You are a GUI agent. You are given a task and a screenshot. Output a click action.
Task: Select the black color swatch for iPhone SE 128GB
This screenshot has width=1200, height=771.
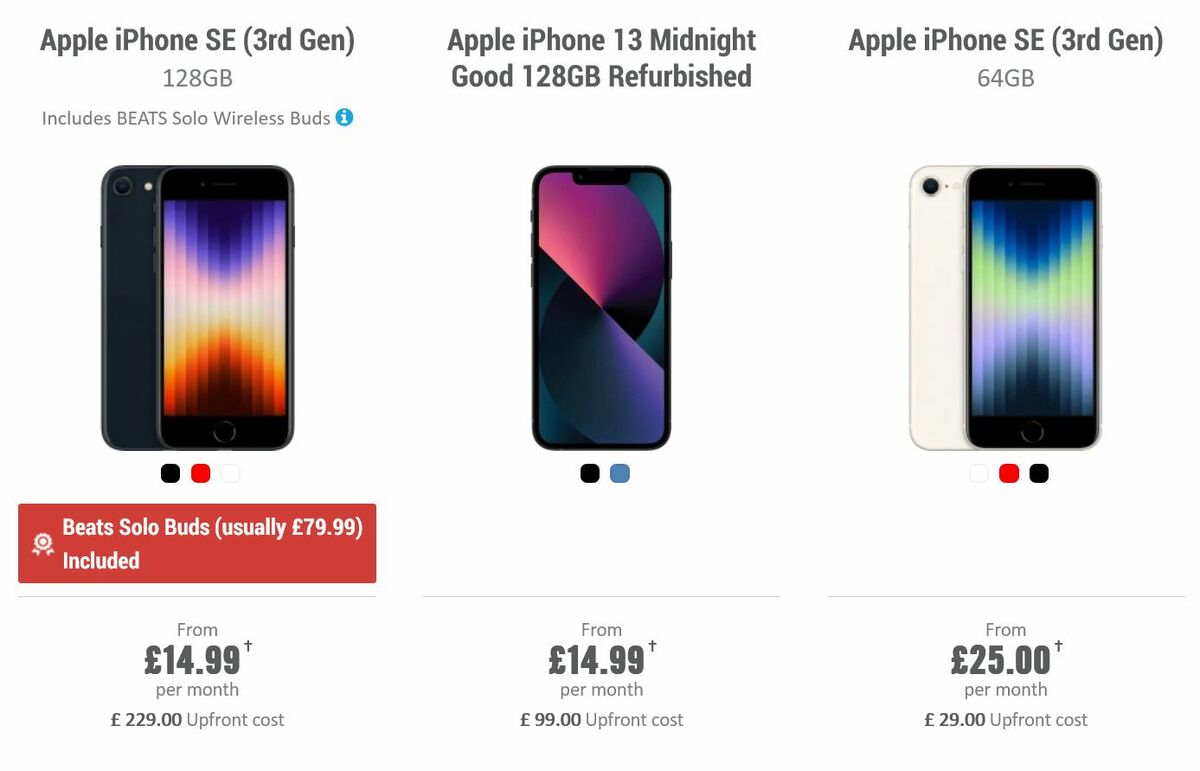[x=170, y=472]
